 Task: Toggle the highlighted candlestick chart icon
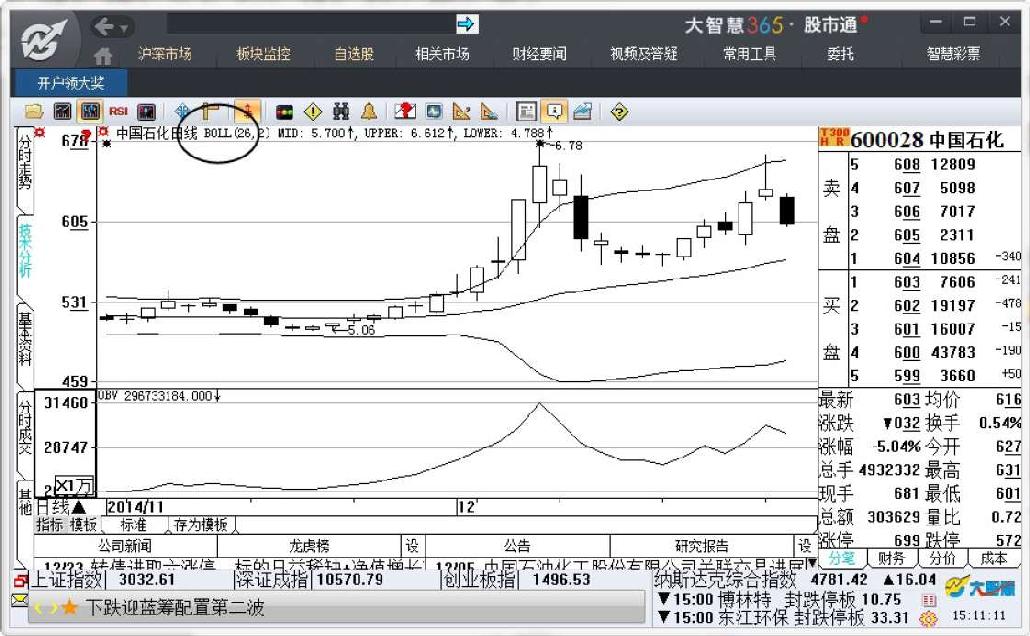[90, 112]
